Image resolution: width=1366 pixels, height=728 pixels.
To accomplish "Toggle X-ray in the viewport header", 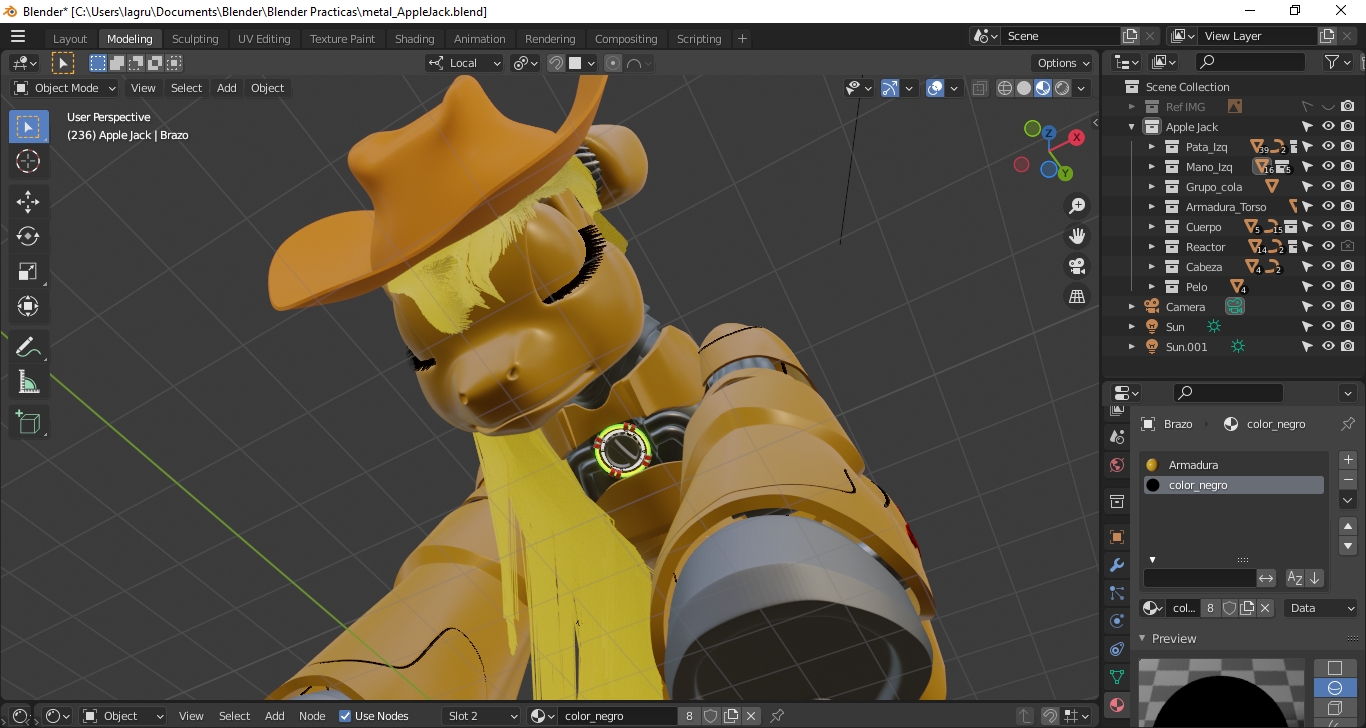I will click(x=979, y=88).
